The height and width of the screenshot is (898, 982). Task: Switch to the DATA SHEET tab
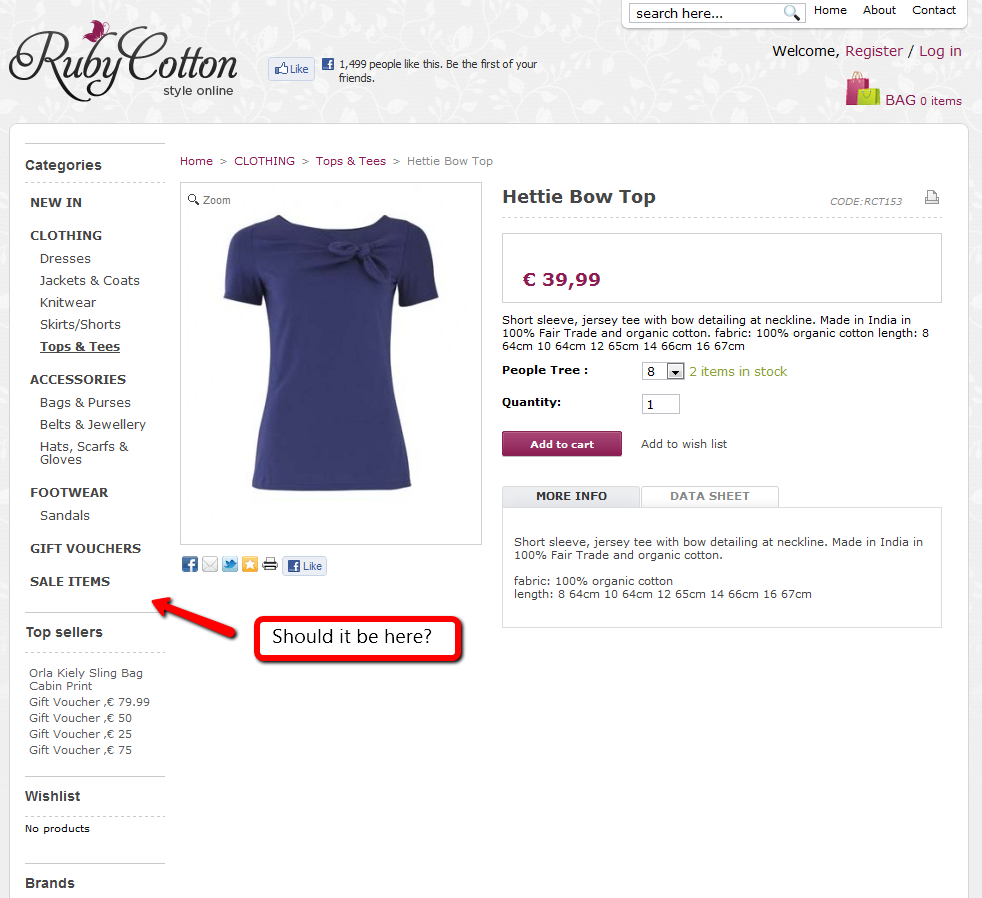(x=710, y=496)
